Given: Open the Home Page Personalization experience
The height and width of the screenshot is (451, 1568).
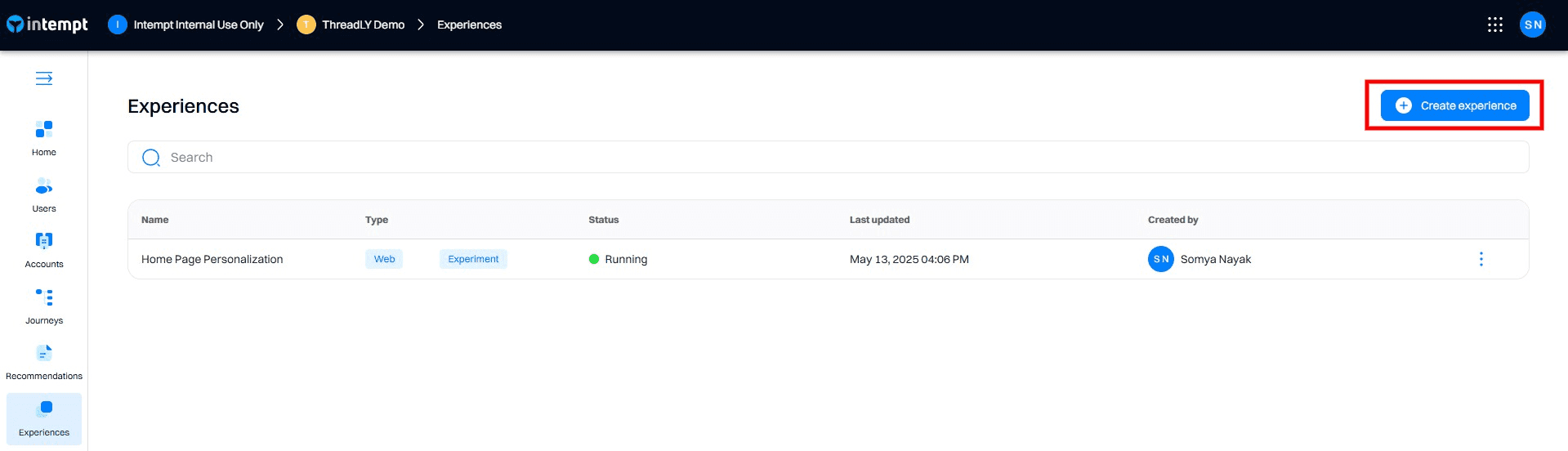Looking at the screenshot, I should (212, 259).
